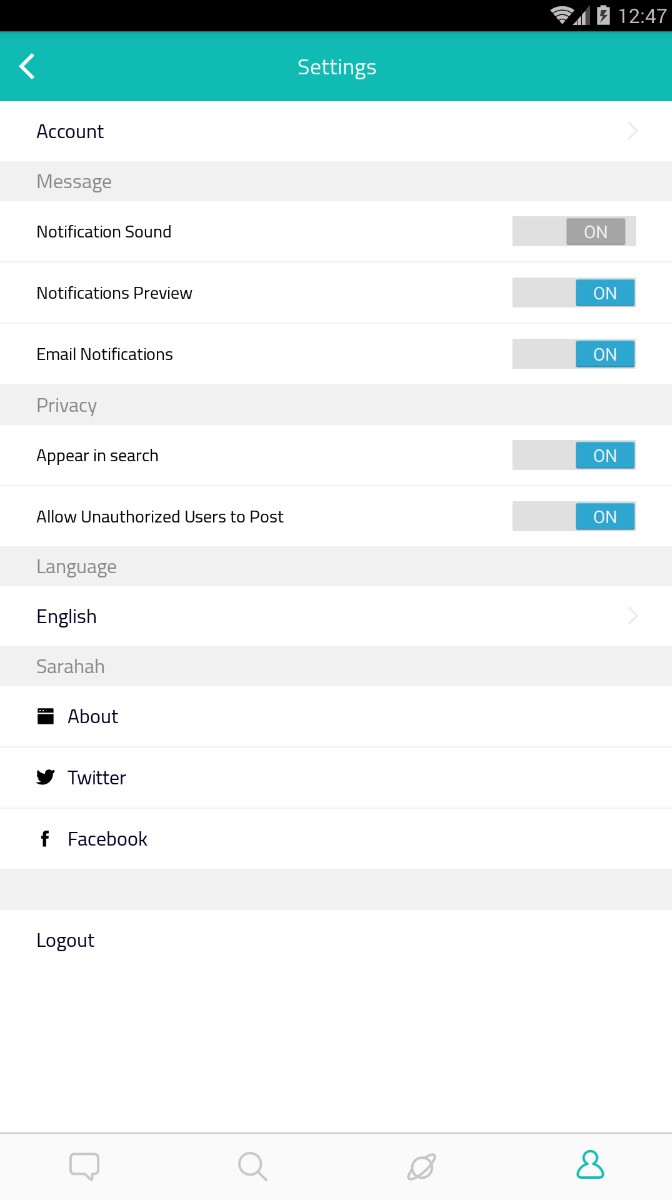The width and height of the screenshot is (672, 1200).
Task: Open the English language chevron
Action: (632, 616)
